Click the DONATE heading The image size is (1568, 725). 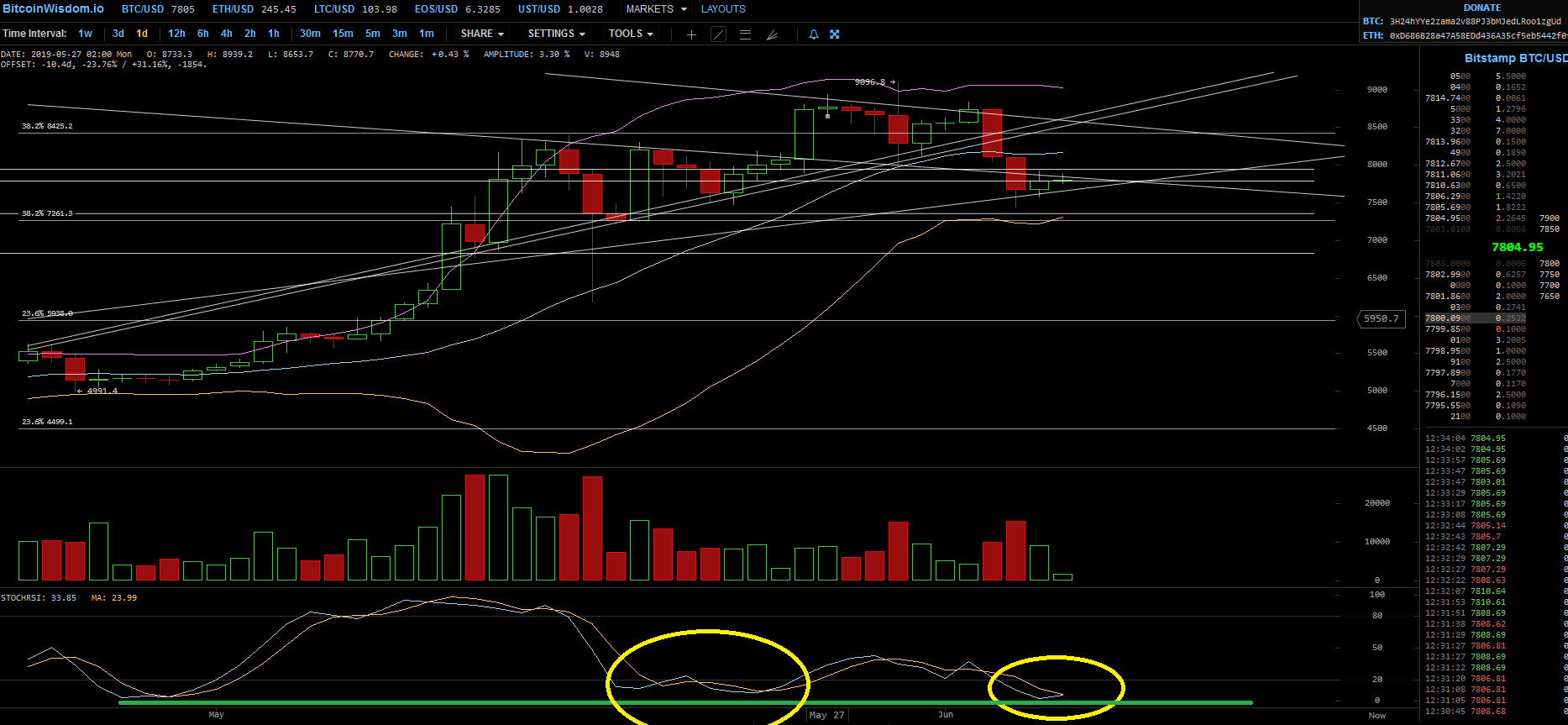tap(1482, 8)
